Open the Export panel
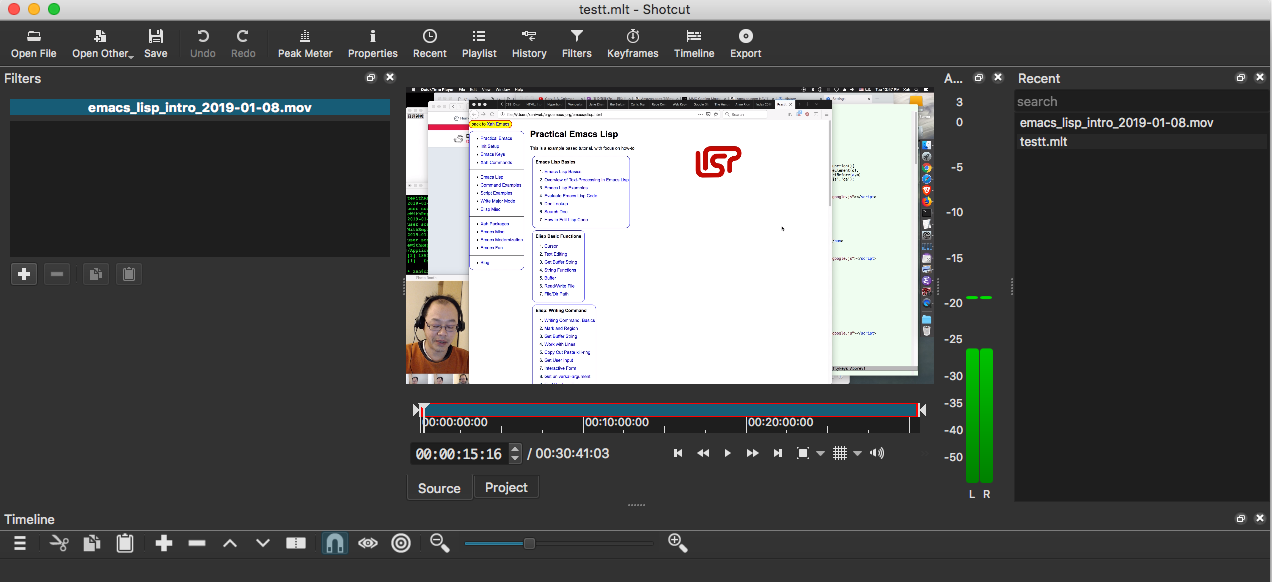Image resolution: width=1272 pixels, height=582 pixels. pyautogui.click(x=746, y=43)
